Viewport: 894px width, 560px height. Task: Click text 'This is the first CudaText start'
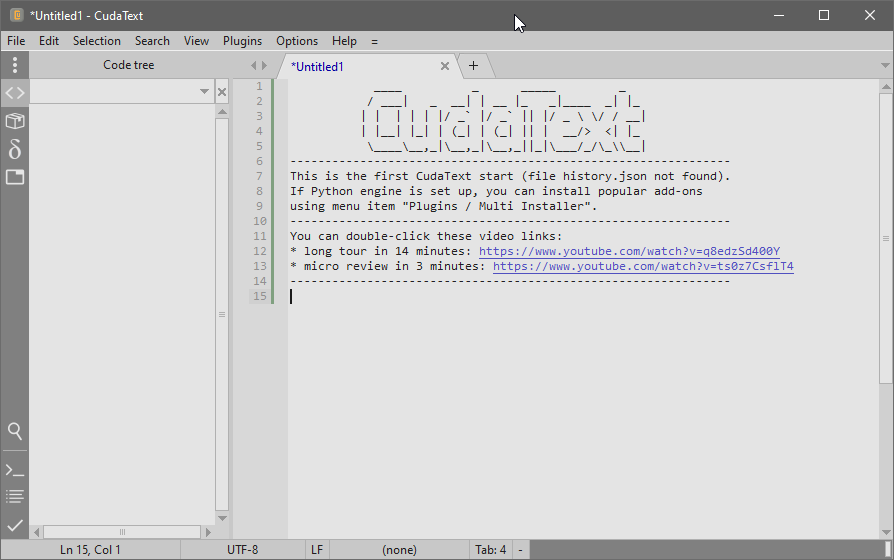click(402, 176)
